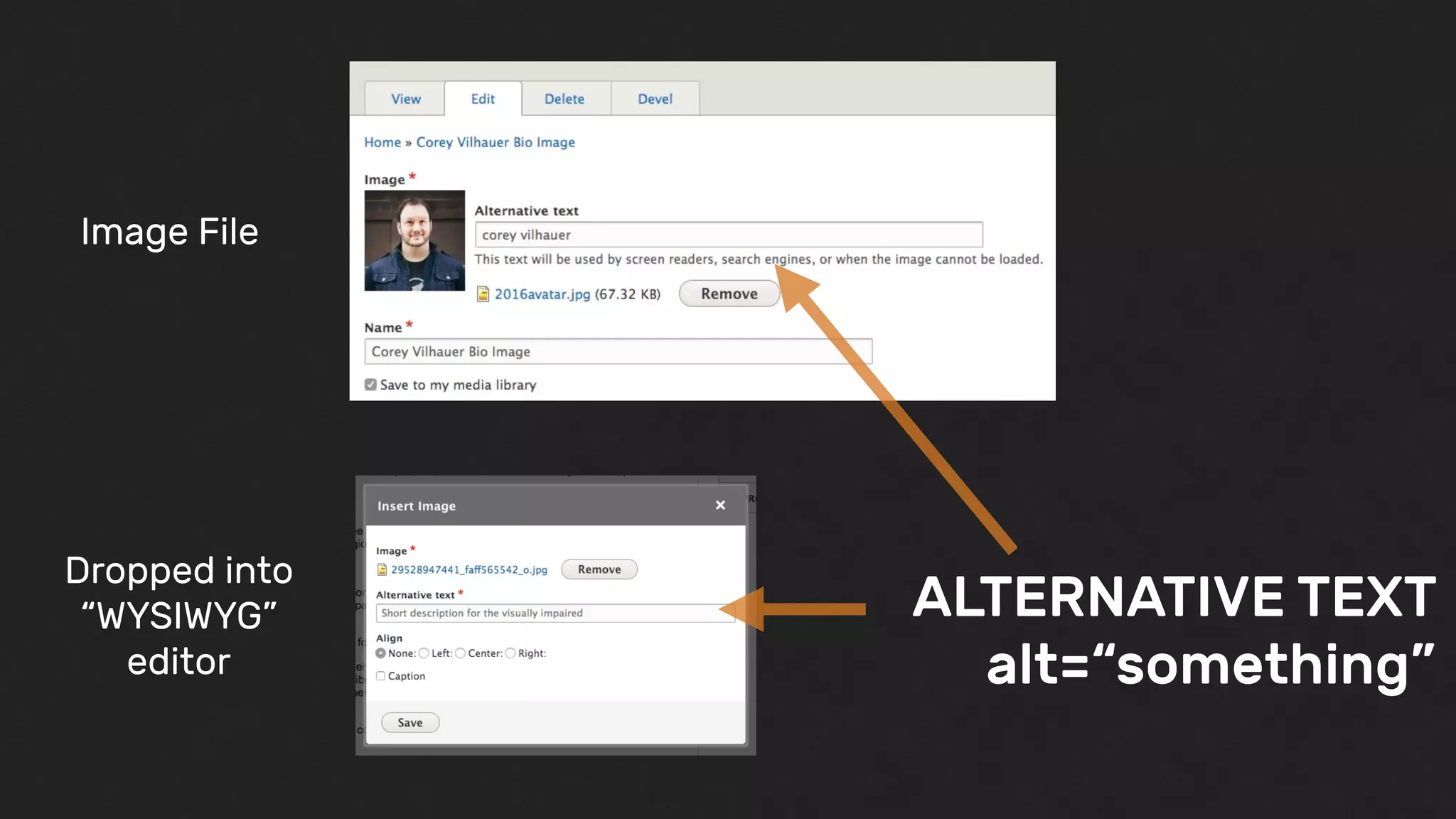Focus Alternative text field in Insert Image dialog
This screenshot has height=819, width=1456.
(x=555, y=613)
